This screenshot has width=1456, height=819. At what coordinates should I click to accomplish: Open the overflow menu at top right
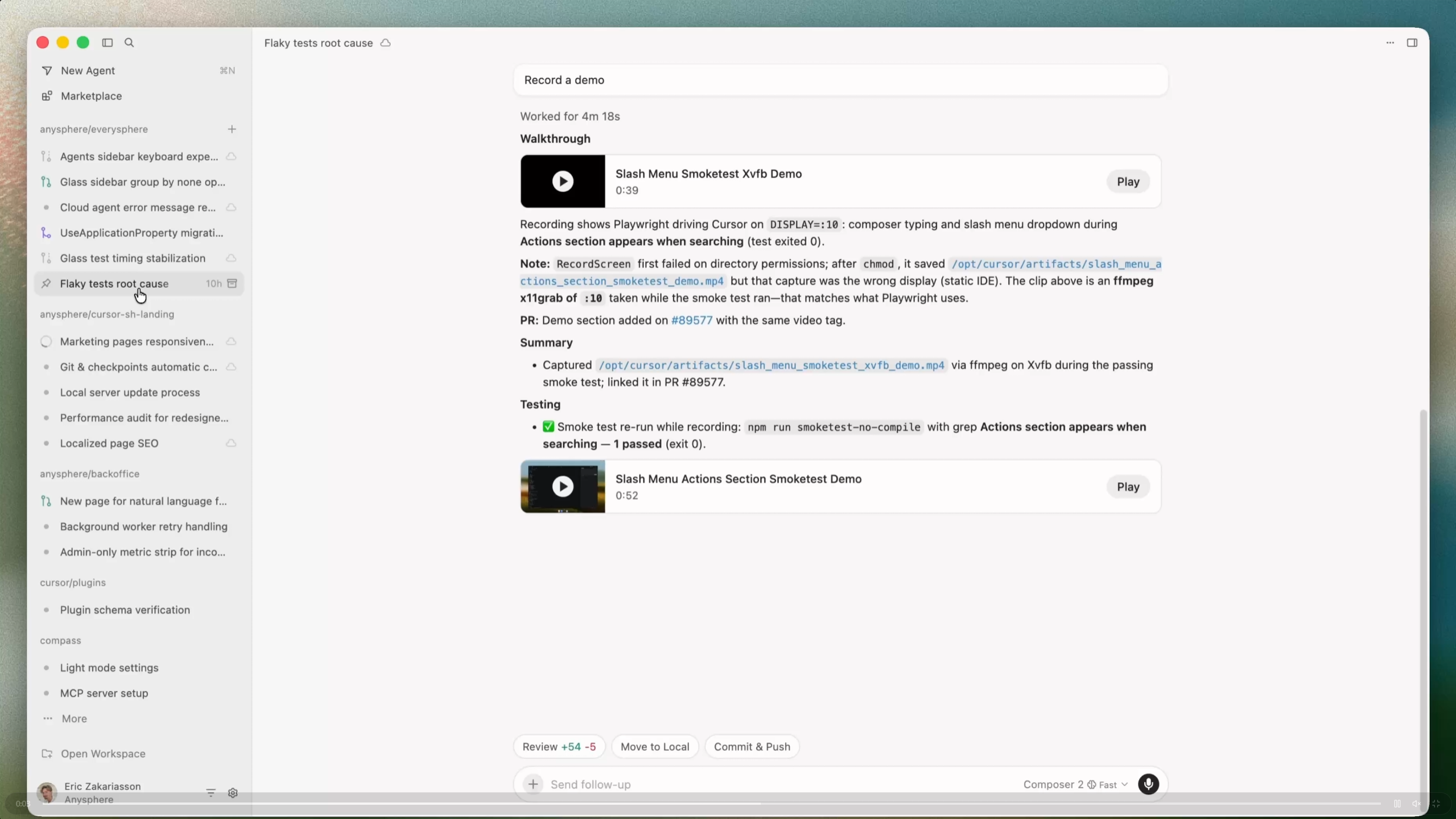(1389, 43)
